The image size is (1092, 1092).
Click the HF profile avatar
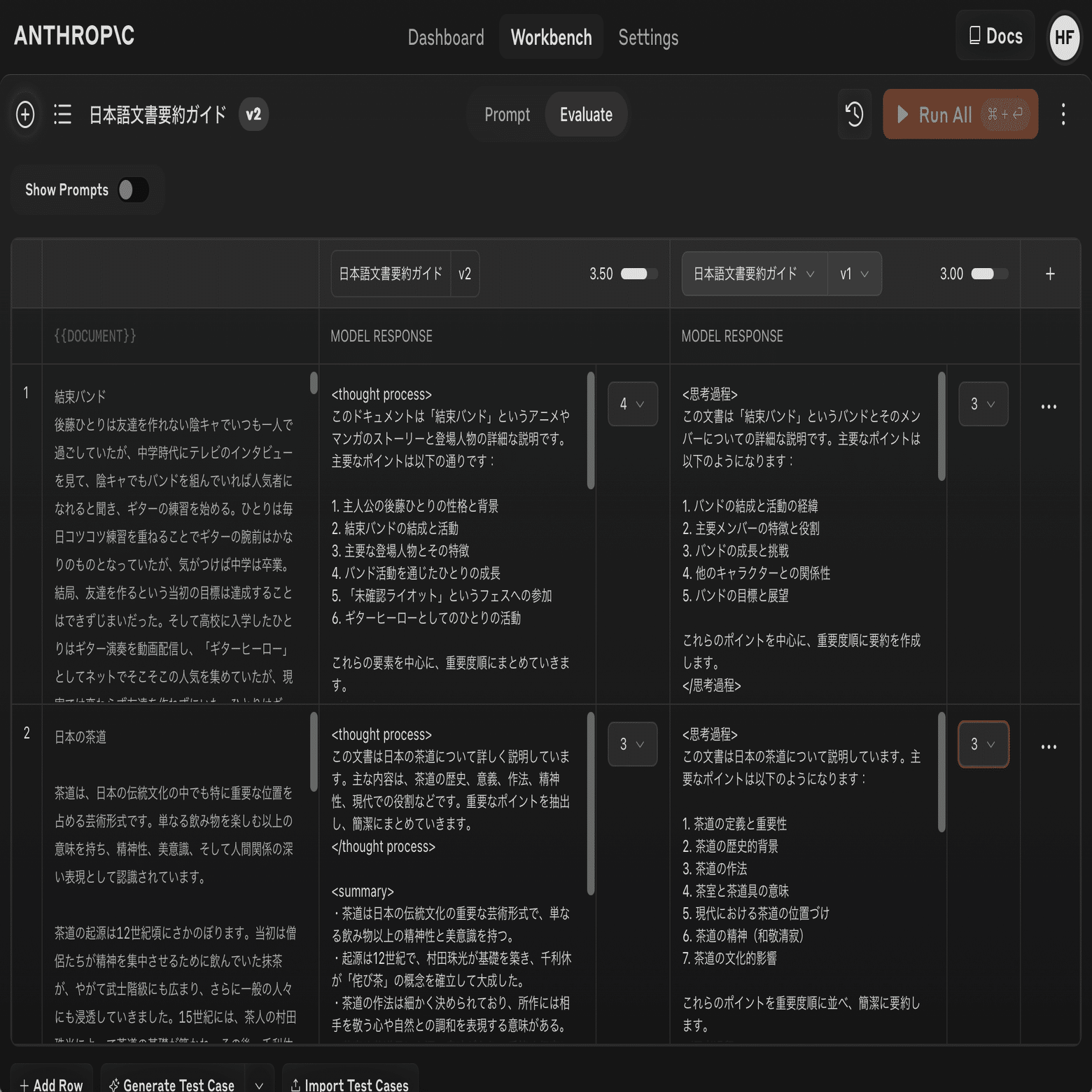click(x=1064, y=36)
